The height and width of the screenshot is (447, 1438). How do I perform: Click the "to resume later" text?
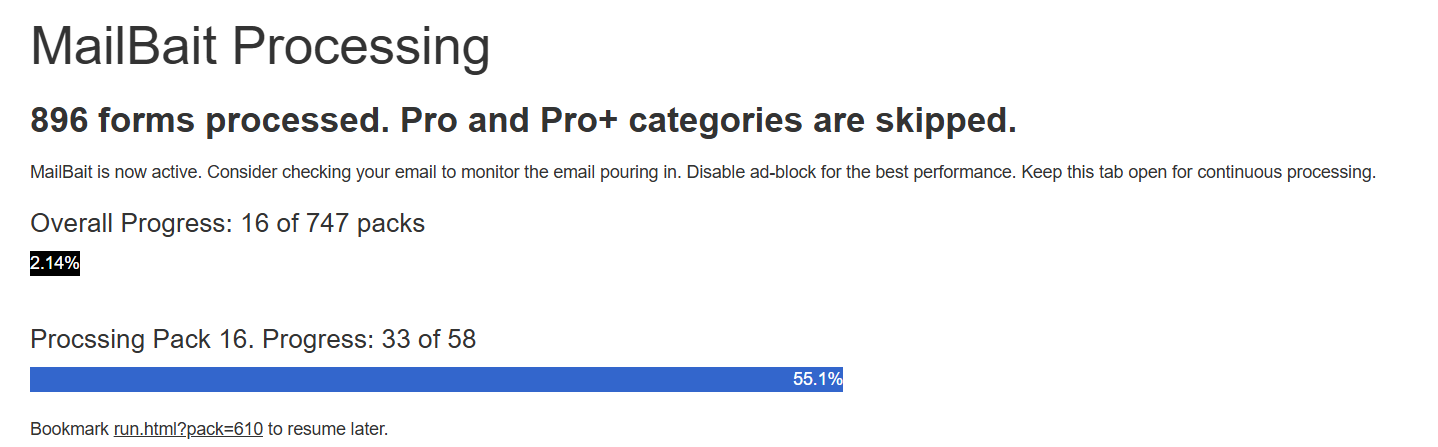tap(327, 429)
